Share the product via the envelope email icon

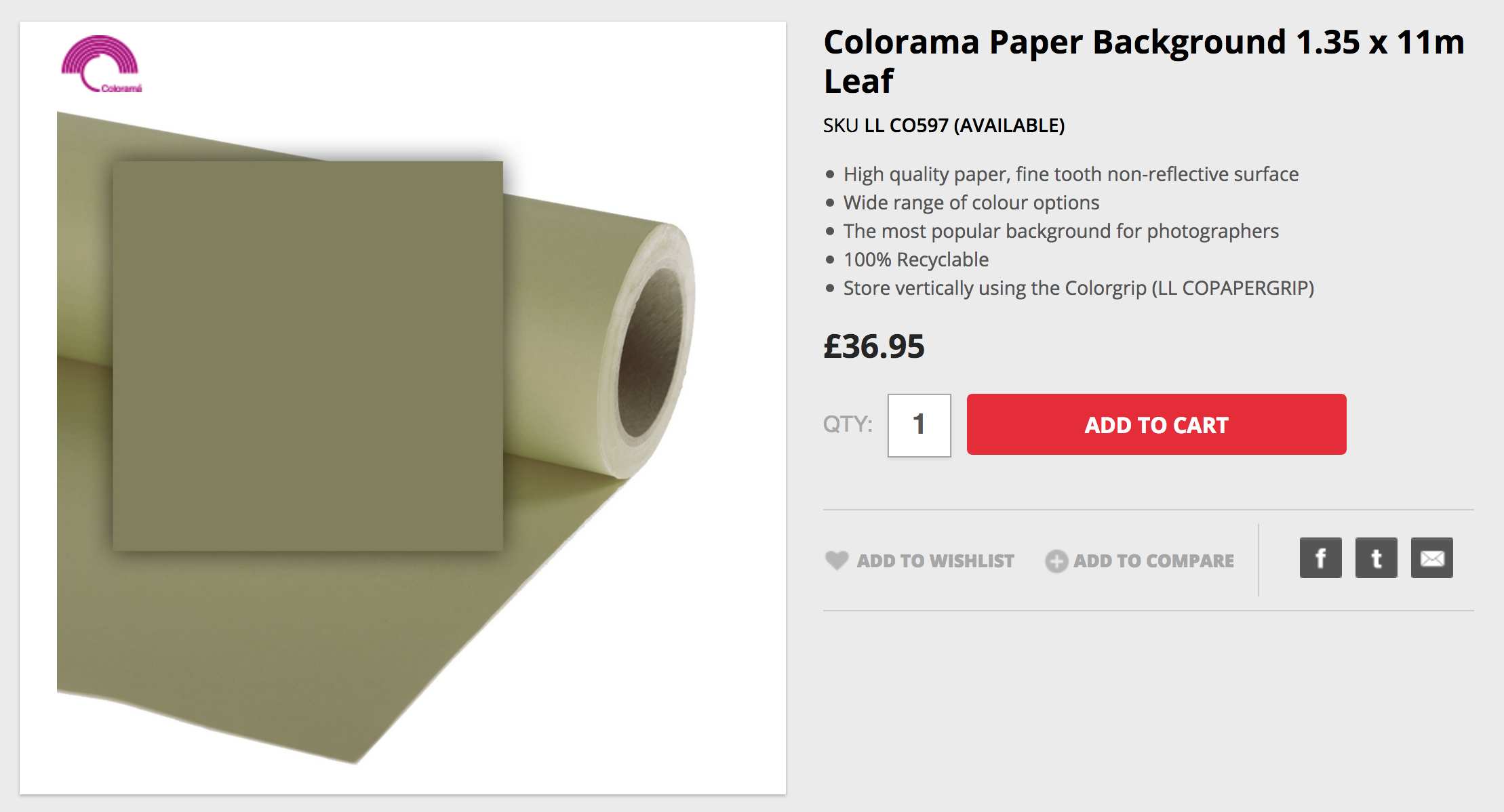point(1431,558)
